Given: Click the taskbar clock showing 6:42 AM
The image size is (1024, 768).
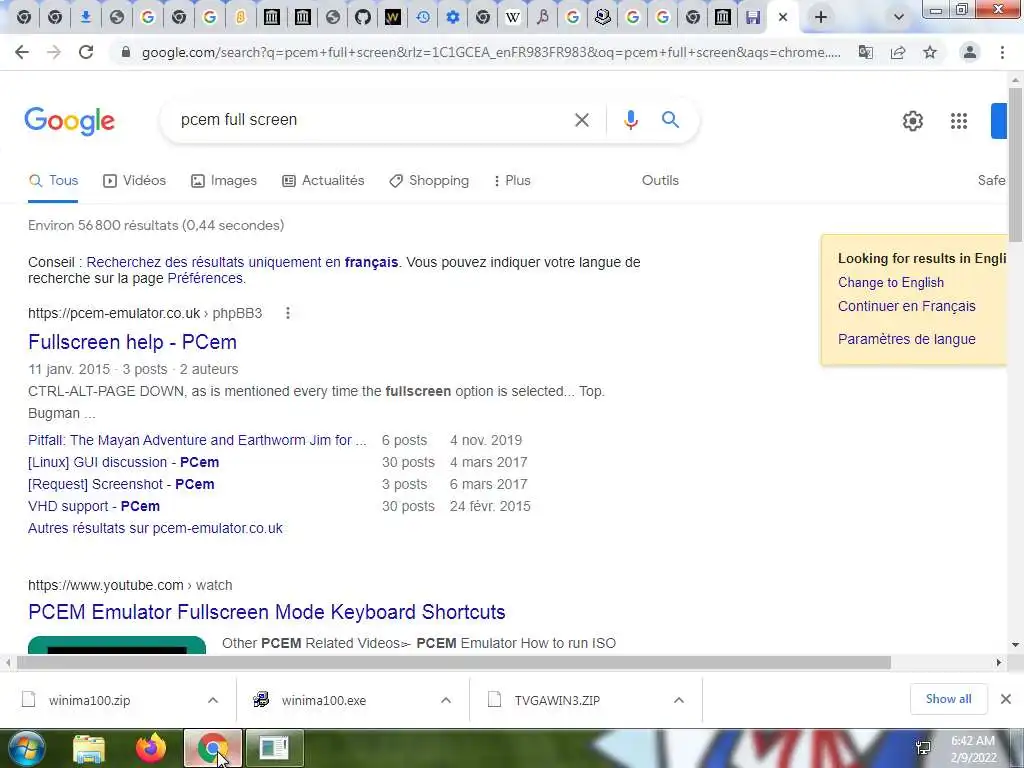Looking at the screenshot, I should pyautogui.click(x=973, y=749).
